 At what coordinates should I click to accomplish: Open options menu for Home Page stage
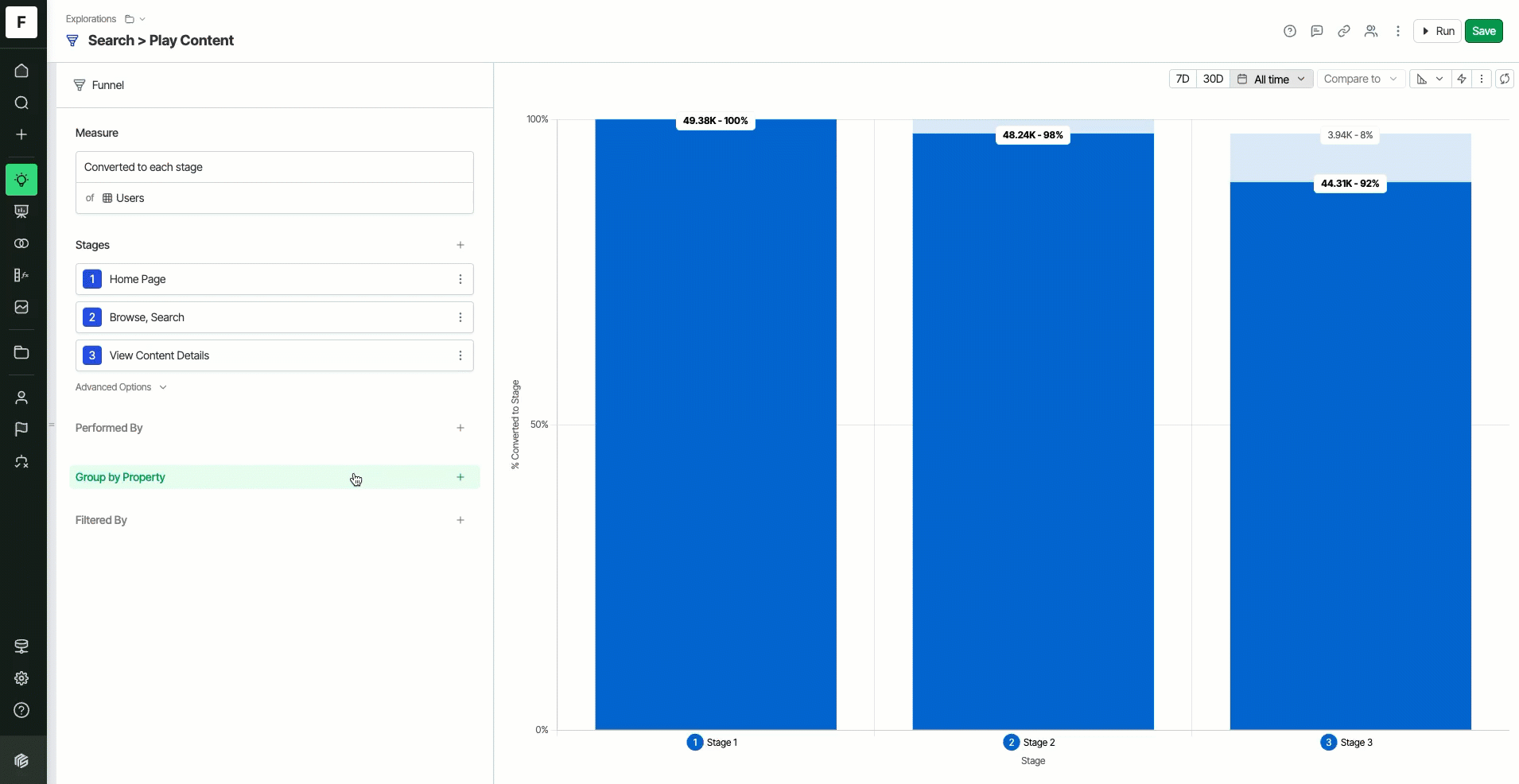pyautogui.click(x=460, y=279)
